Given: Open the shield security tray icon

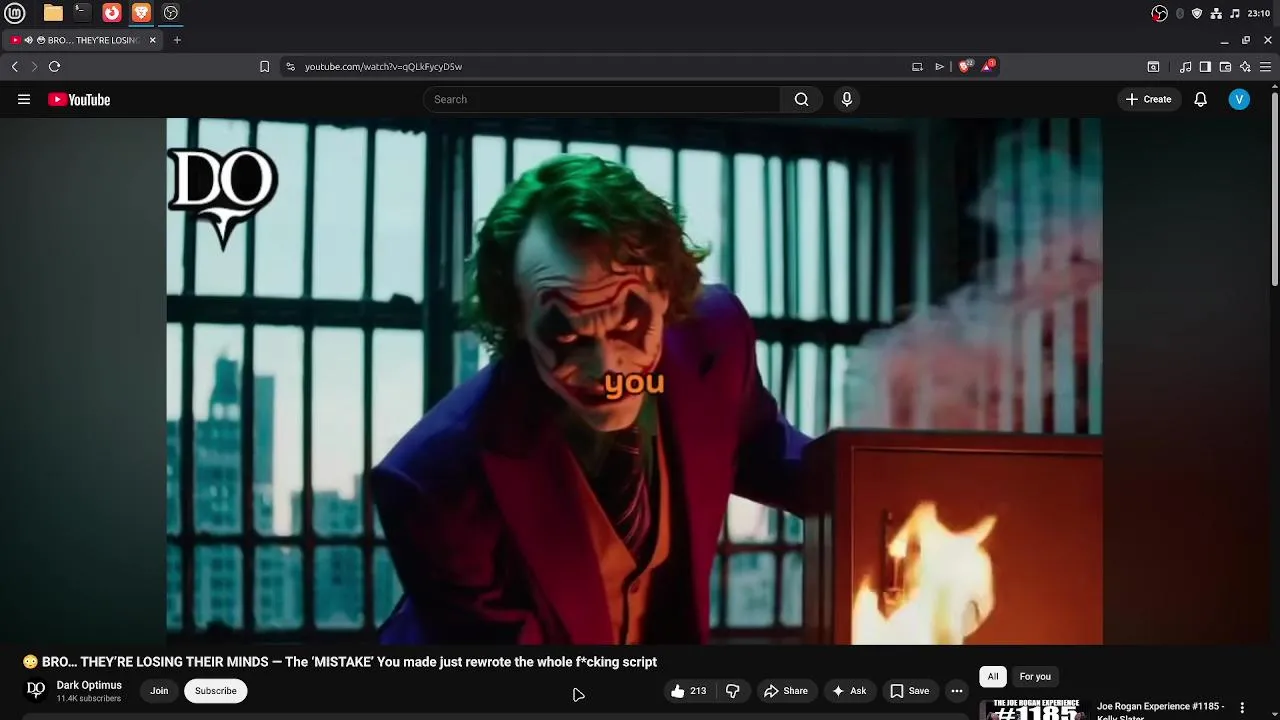Looking at the screenshot, I should [1197, 13].
